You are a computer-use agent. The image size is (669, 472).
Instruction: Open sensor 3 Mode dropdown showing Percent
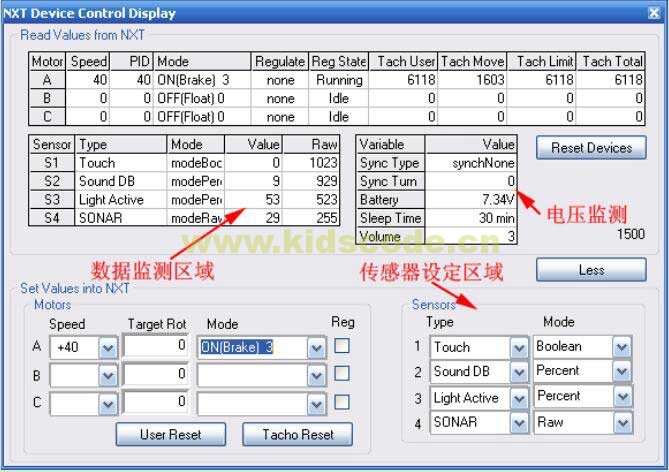tap(622, 396)
